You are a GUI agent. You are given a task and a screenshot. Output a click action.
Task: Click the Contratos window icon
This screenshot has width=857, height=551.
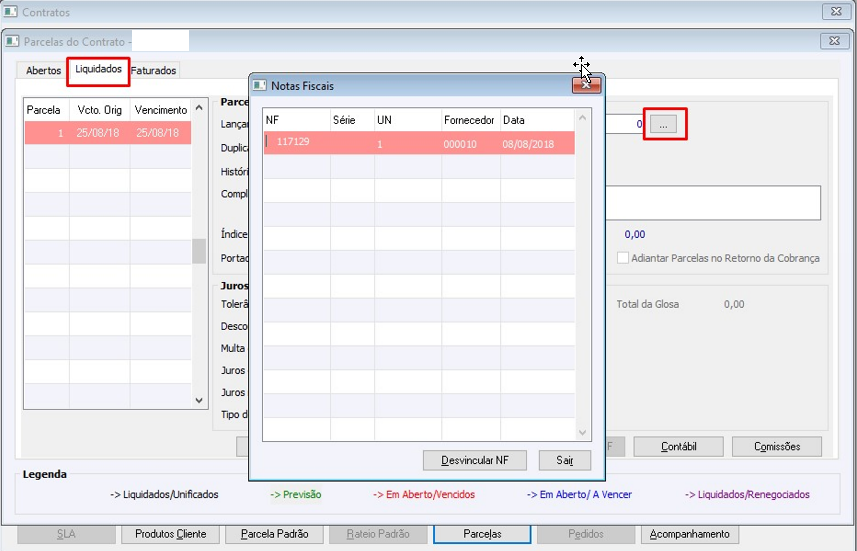(x=11, y=11)
